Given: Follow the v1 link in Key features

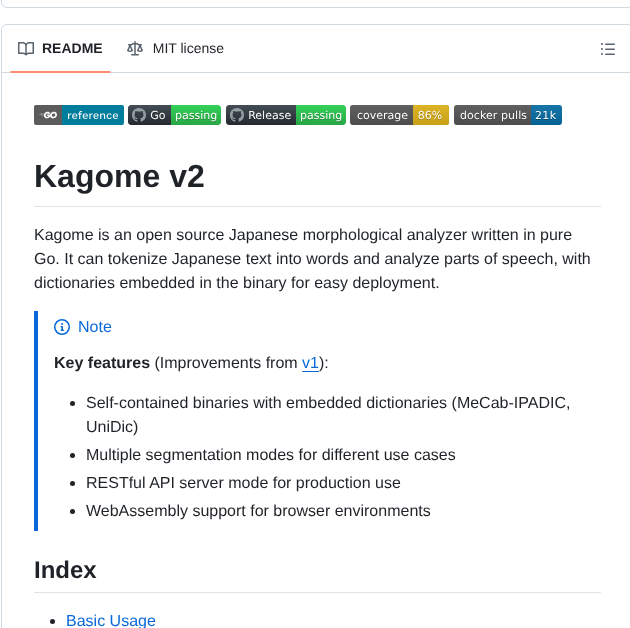Looking at the screenshot, I should point(310,363).
